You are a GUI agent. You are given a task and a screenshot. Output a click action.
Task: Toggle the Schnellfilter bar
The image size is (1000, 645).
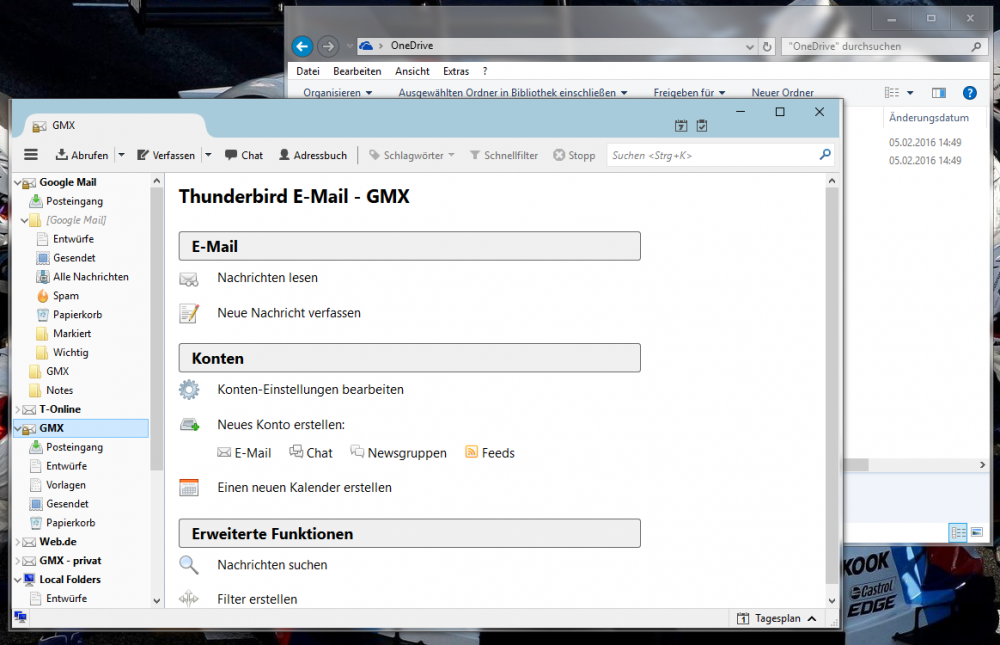point(504,155)
